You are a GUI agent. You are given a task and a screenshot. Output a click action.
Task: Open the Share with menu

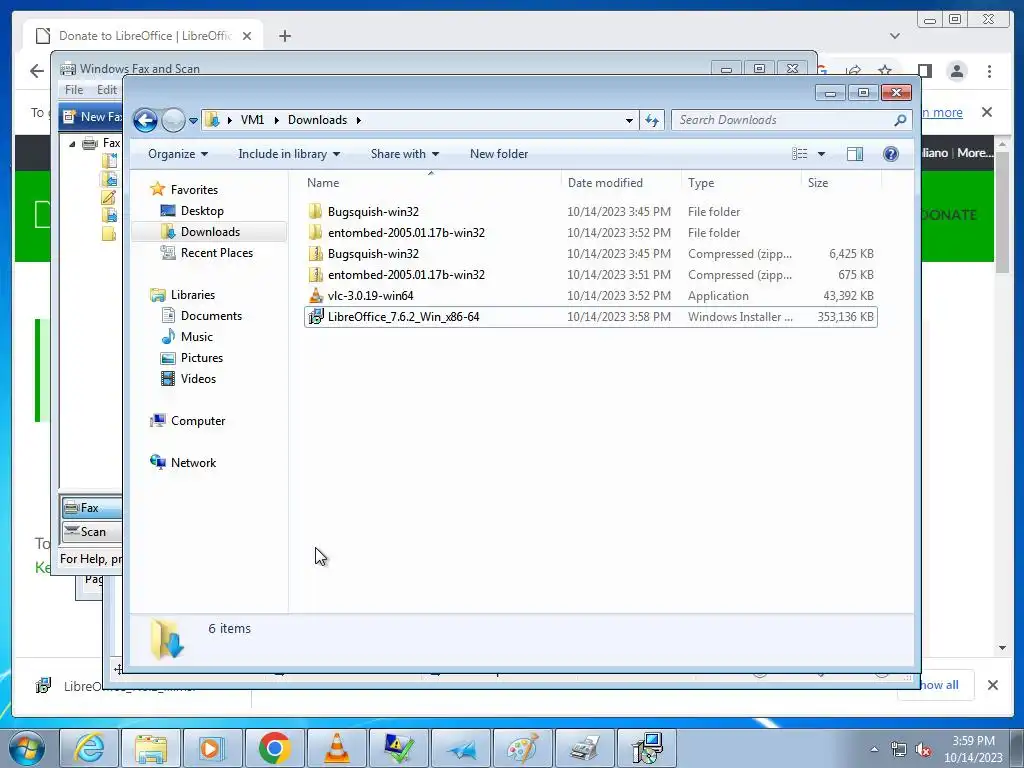click(x=404, y=154)
